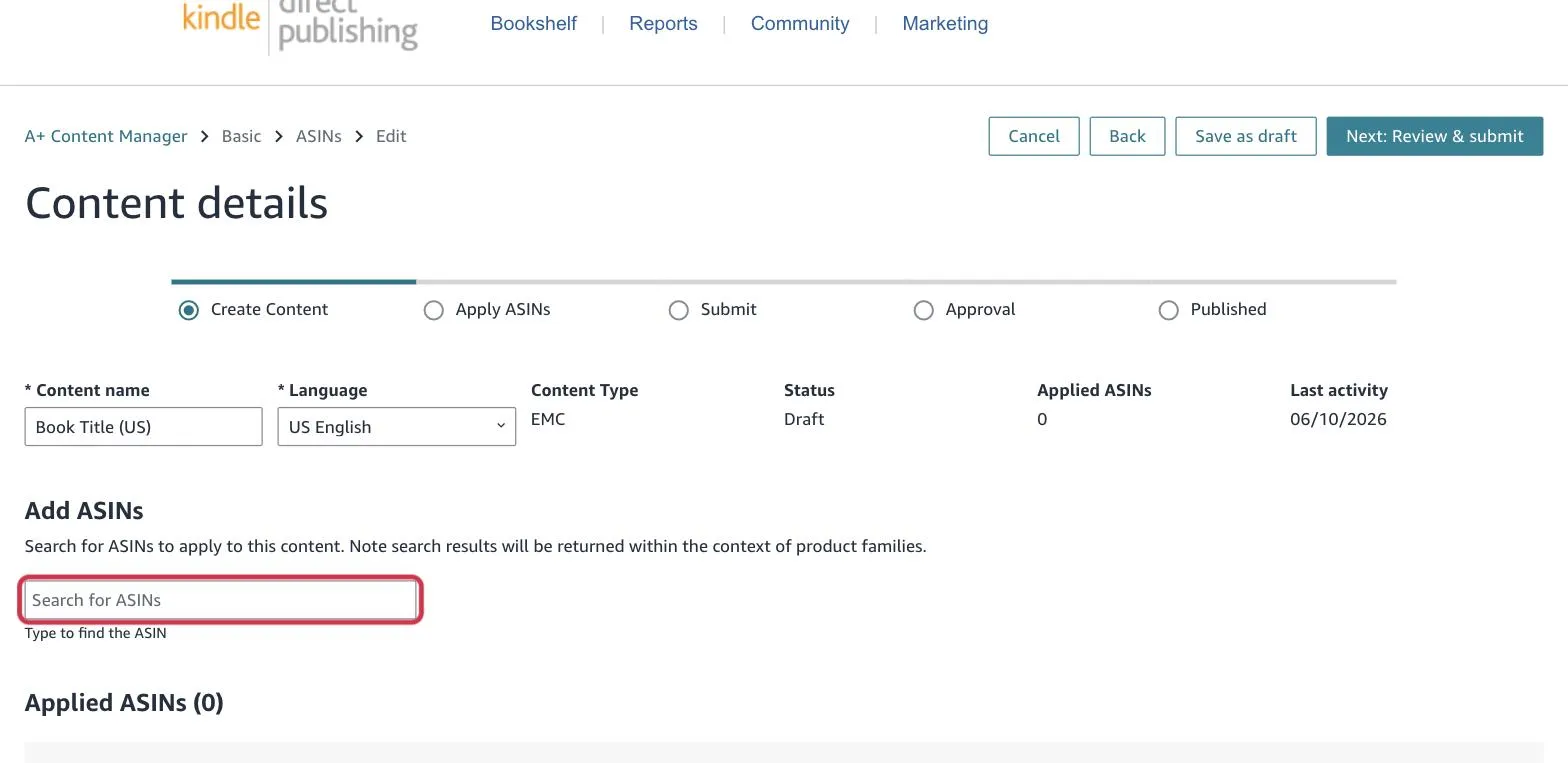The image size is (1568, 763).
Task: Edit the Content name field
Action: point(144,426)
